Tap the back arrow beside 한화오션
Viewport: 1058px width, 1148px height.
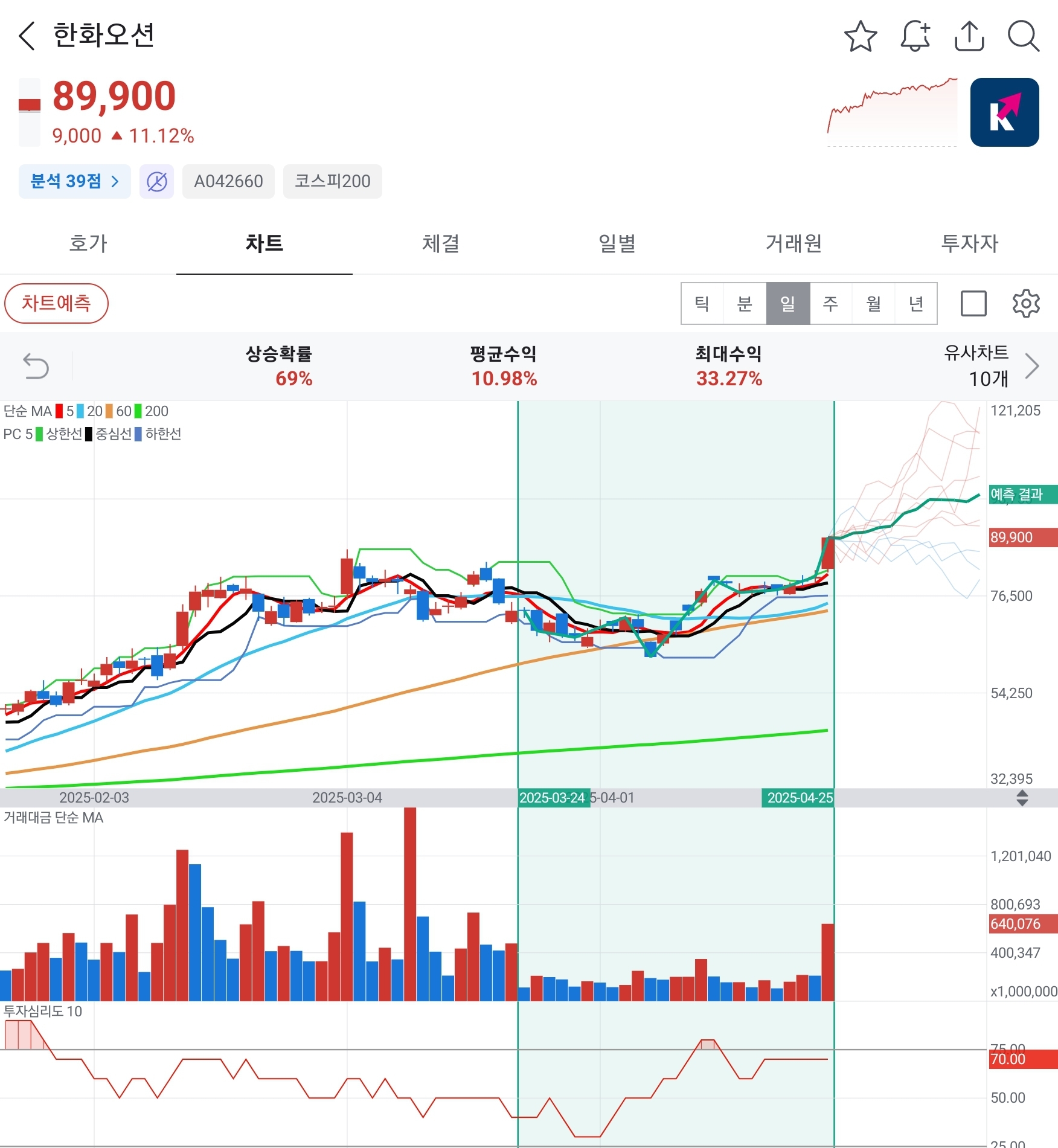pos(27,36)
